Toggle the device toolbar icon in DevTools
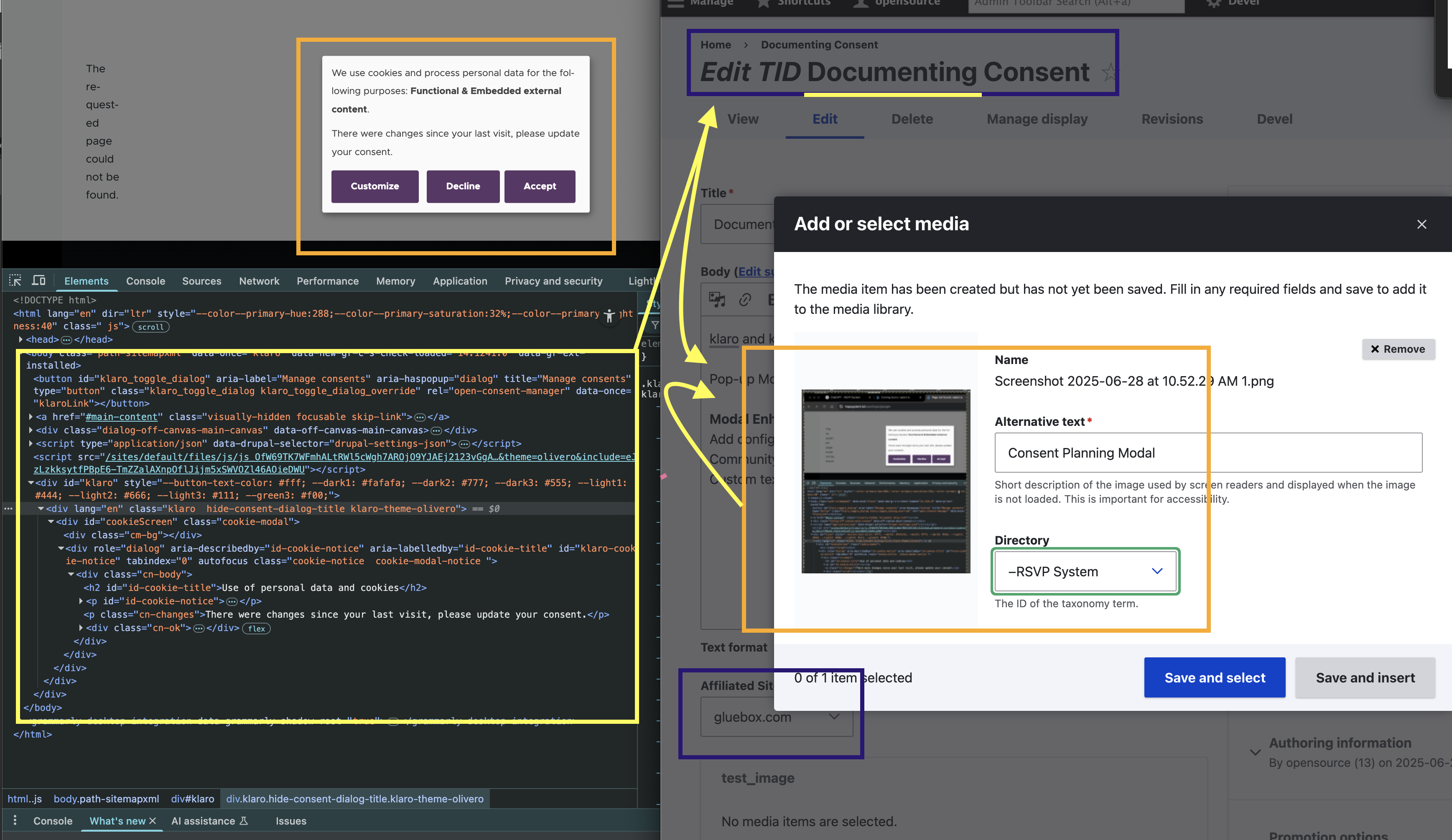This screenshot has width=1452, height=840. click(38, 280)
